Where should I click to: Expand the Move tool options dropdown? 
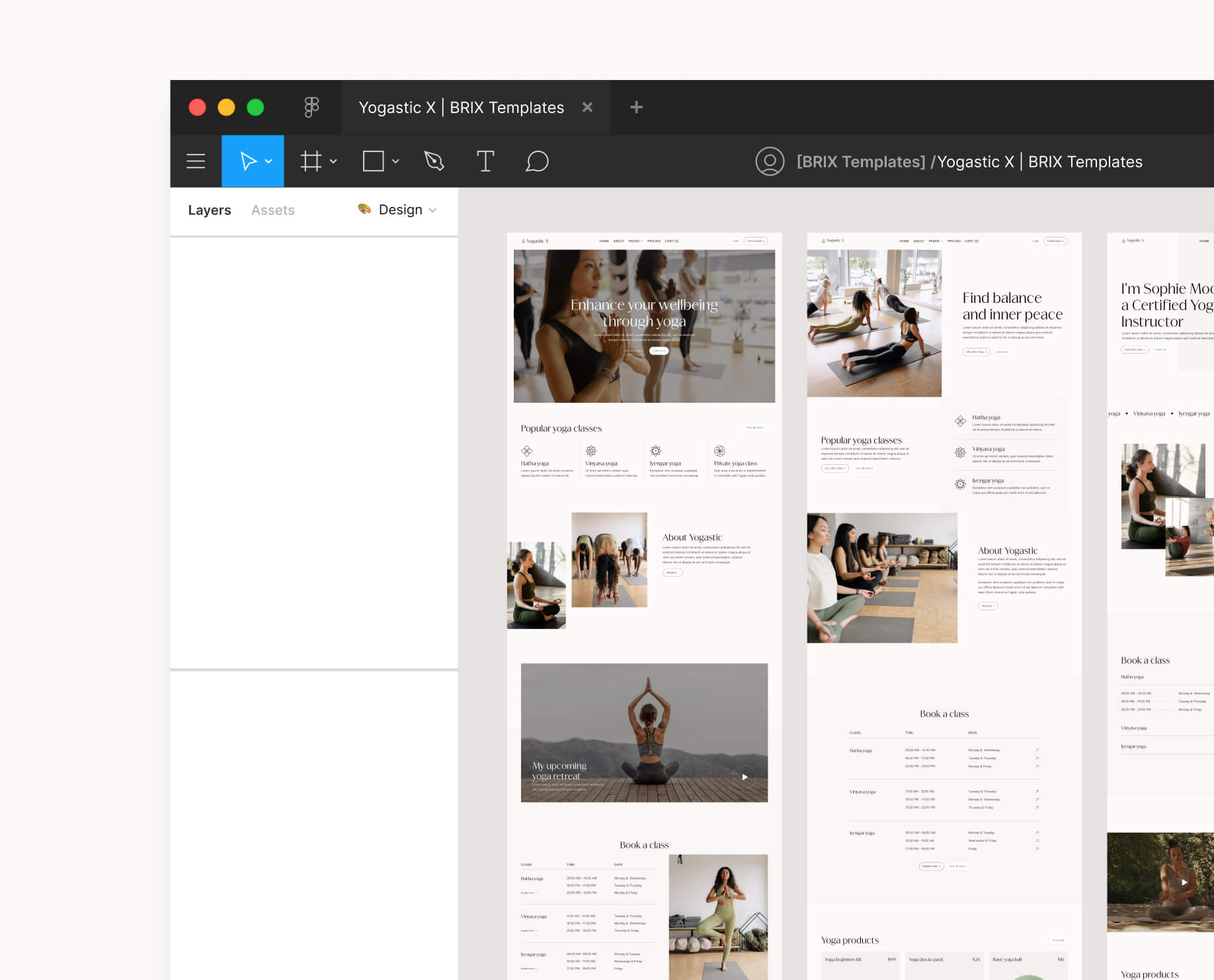tap(267, 161)
